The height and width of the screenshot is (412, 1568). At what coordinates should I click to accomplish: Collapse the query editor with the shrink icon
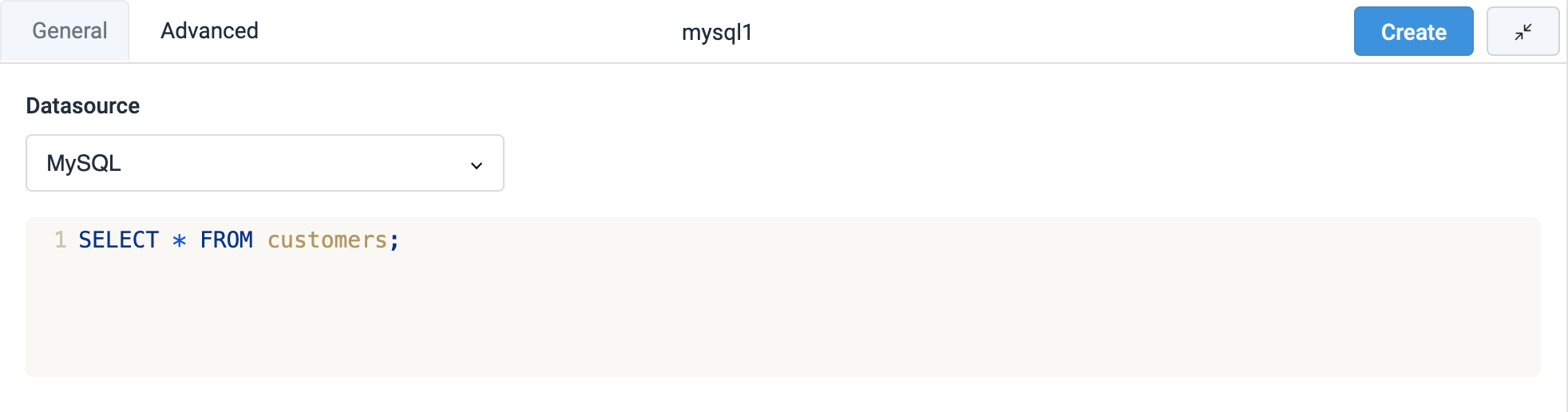(x=1522, y=32)
